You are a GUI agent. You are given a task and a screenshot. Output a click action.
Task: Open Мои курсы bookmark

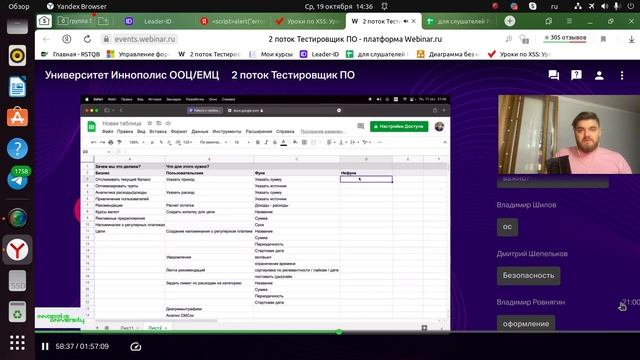click(x=271, y=54)
